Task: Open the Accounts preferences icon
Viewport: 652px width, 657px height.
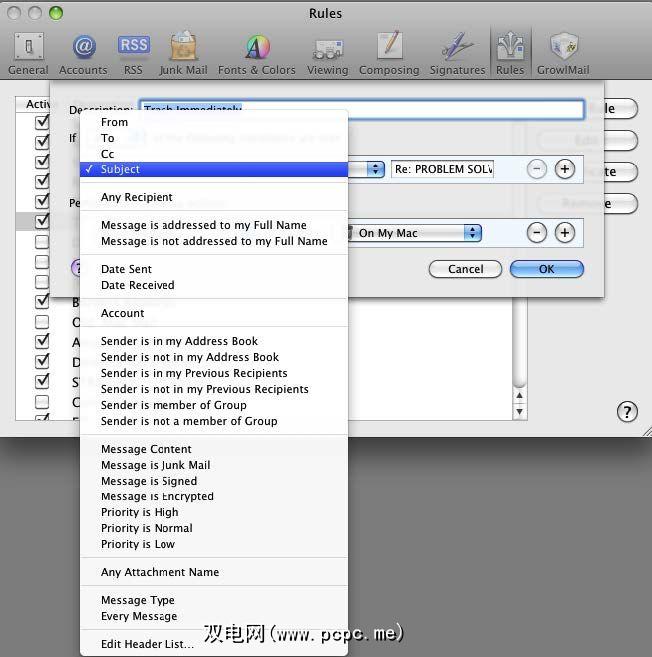Action: [x=83, y=53]
